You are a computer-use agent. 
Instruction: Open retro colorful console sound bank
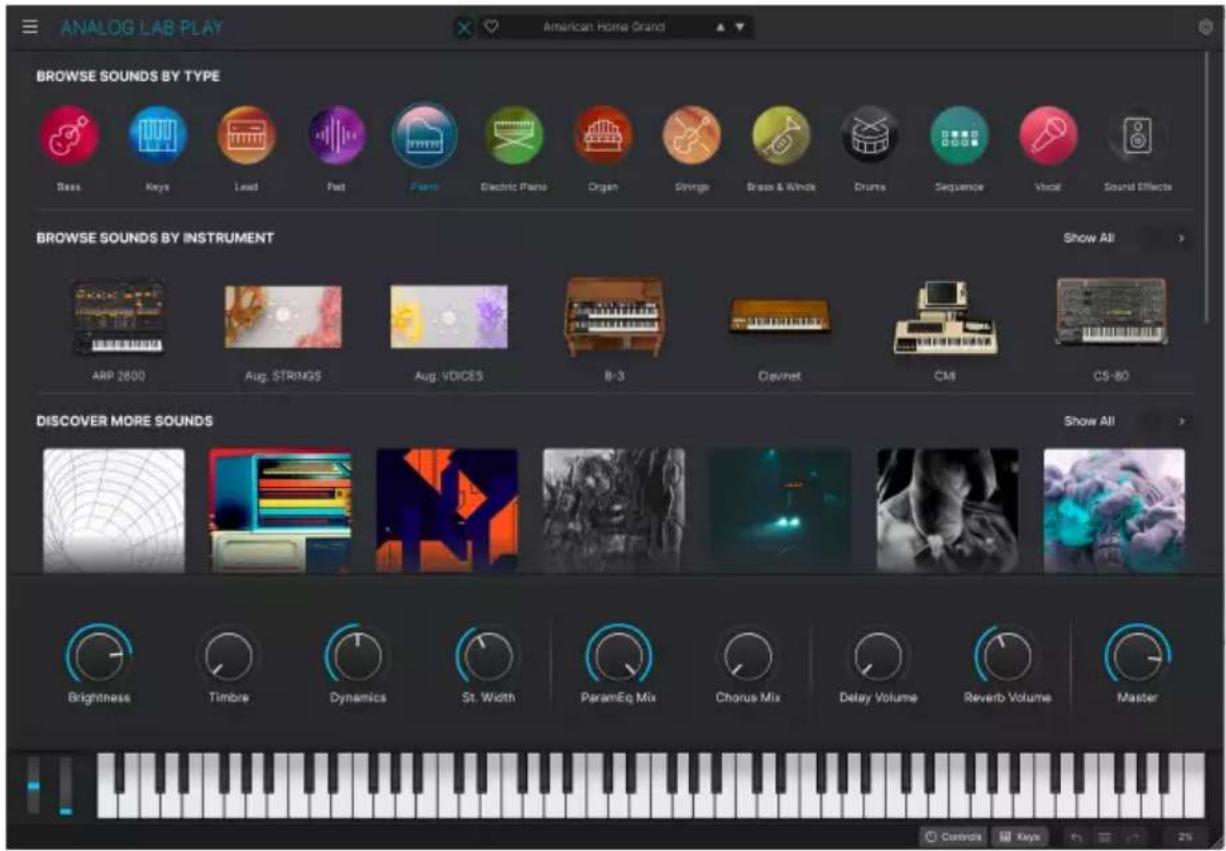280,510
